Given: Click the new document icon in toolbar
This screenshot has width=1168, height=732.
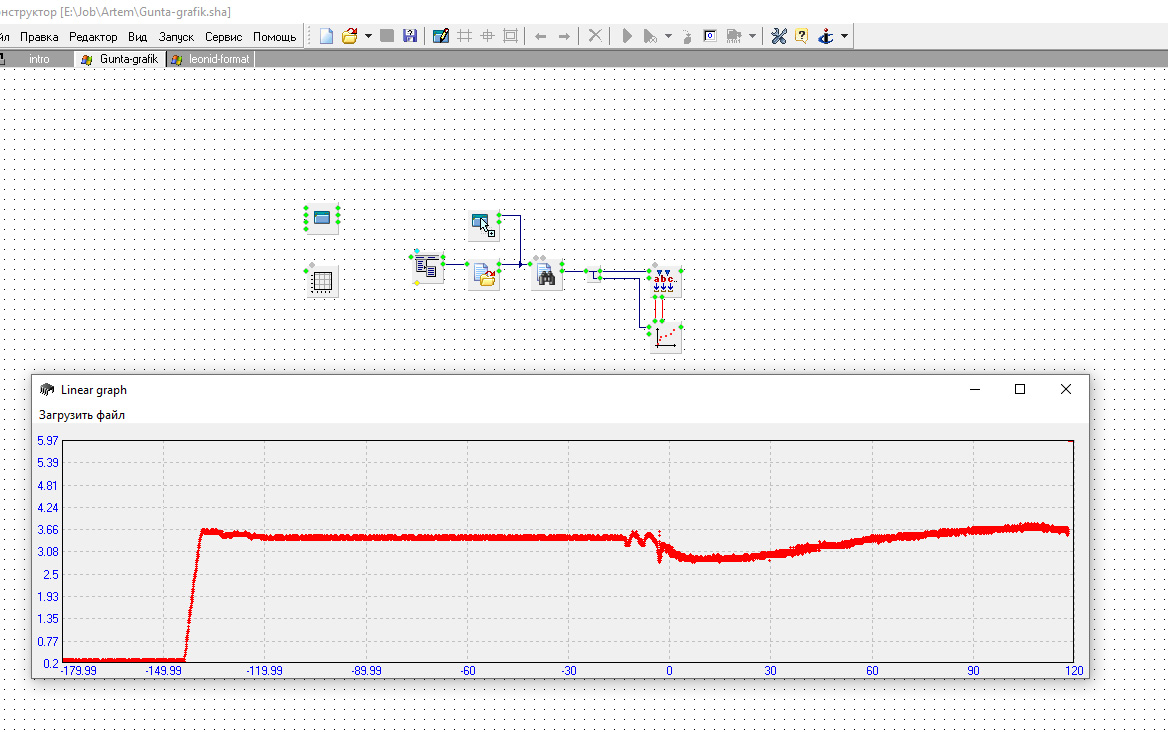Looking at the screenshot, I should pos(326,36).
